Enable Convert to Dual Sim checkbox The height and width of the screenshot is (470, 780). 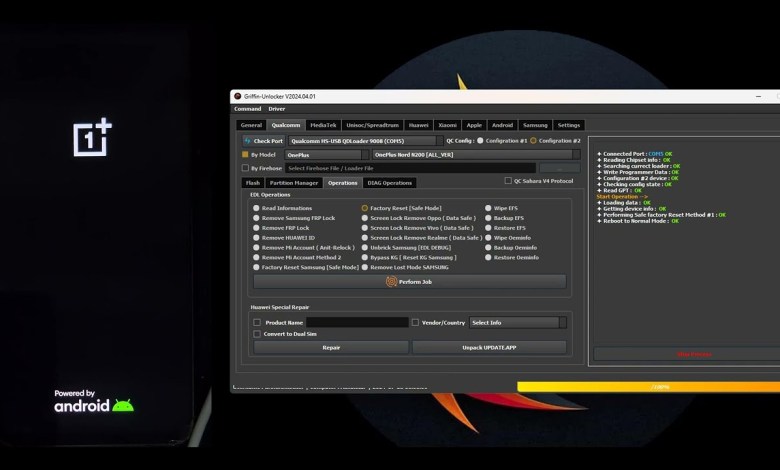point(257,334)
